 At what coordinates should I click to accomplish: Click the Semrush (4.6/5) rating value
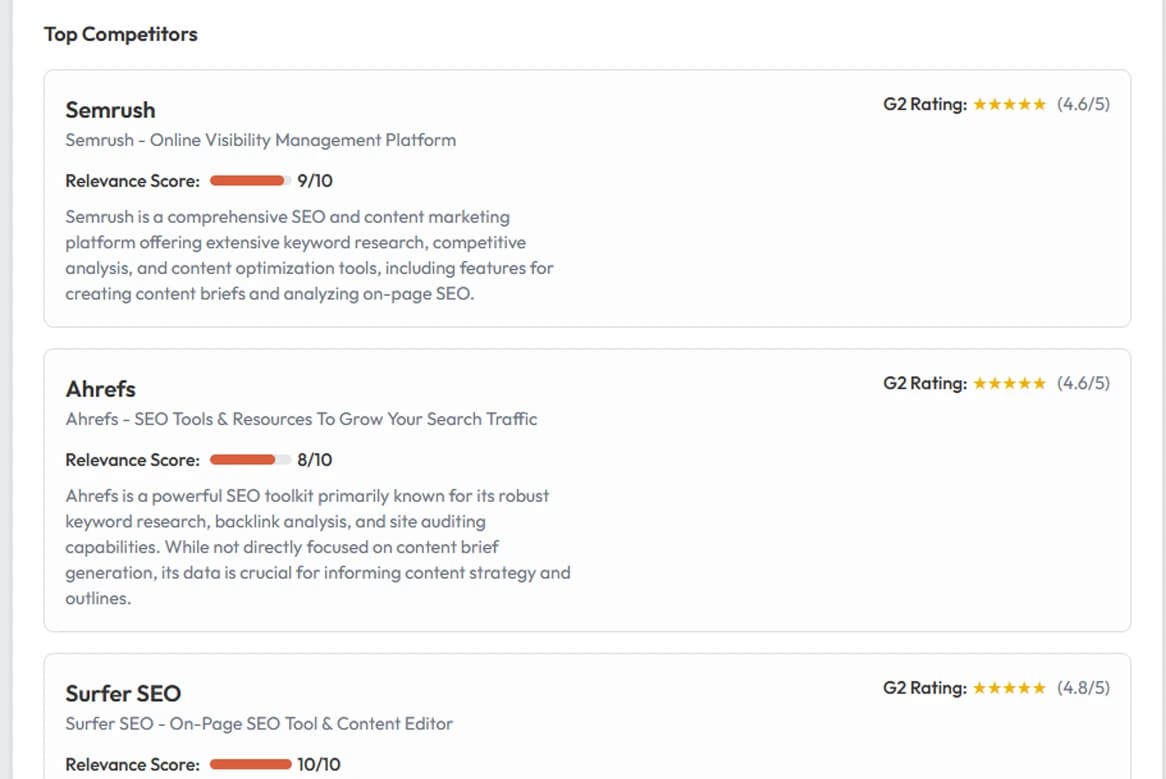(x=1083, y=104)
